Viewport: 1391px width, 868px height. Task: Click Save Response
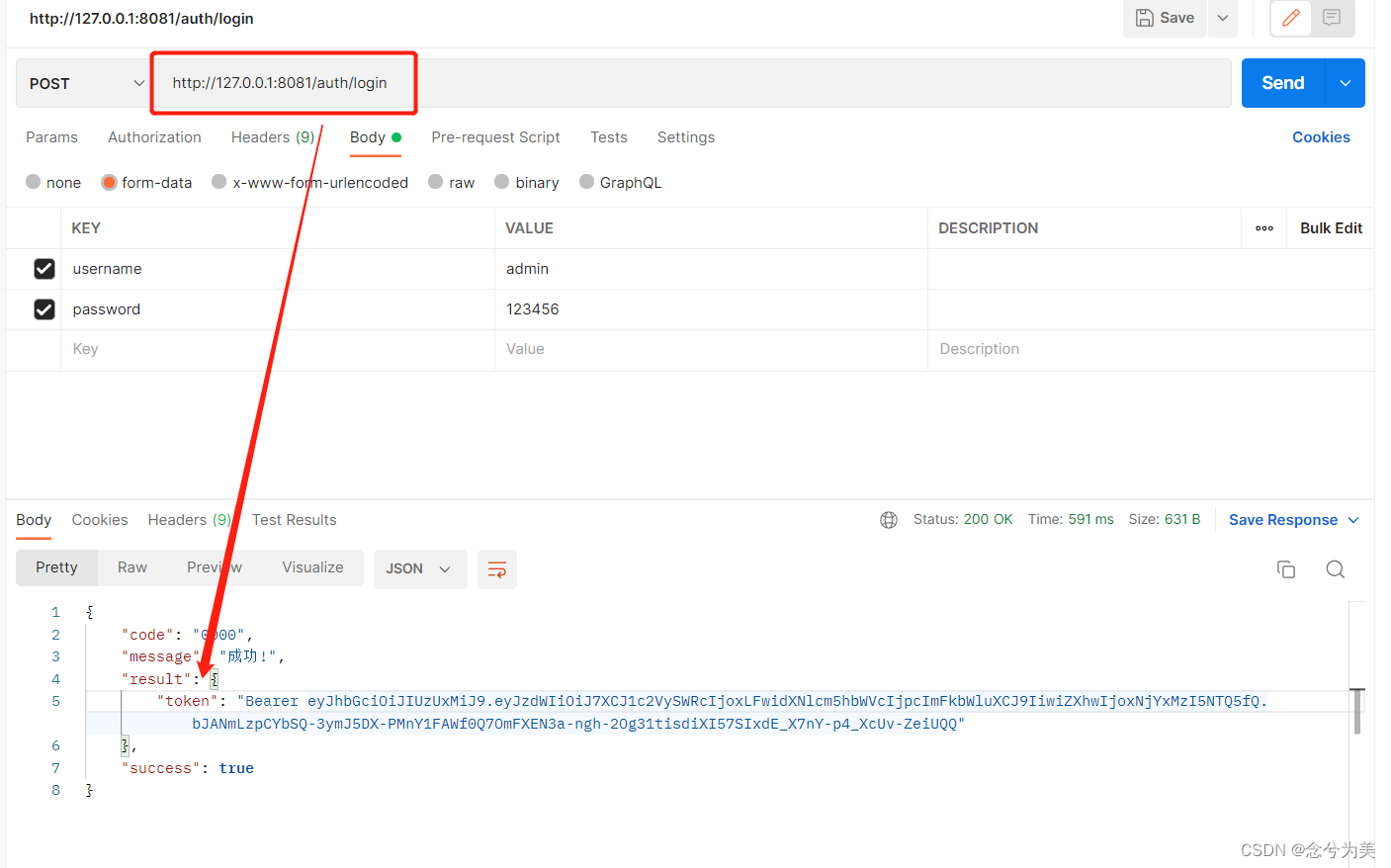(x=1283, y=520)
